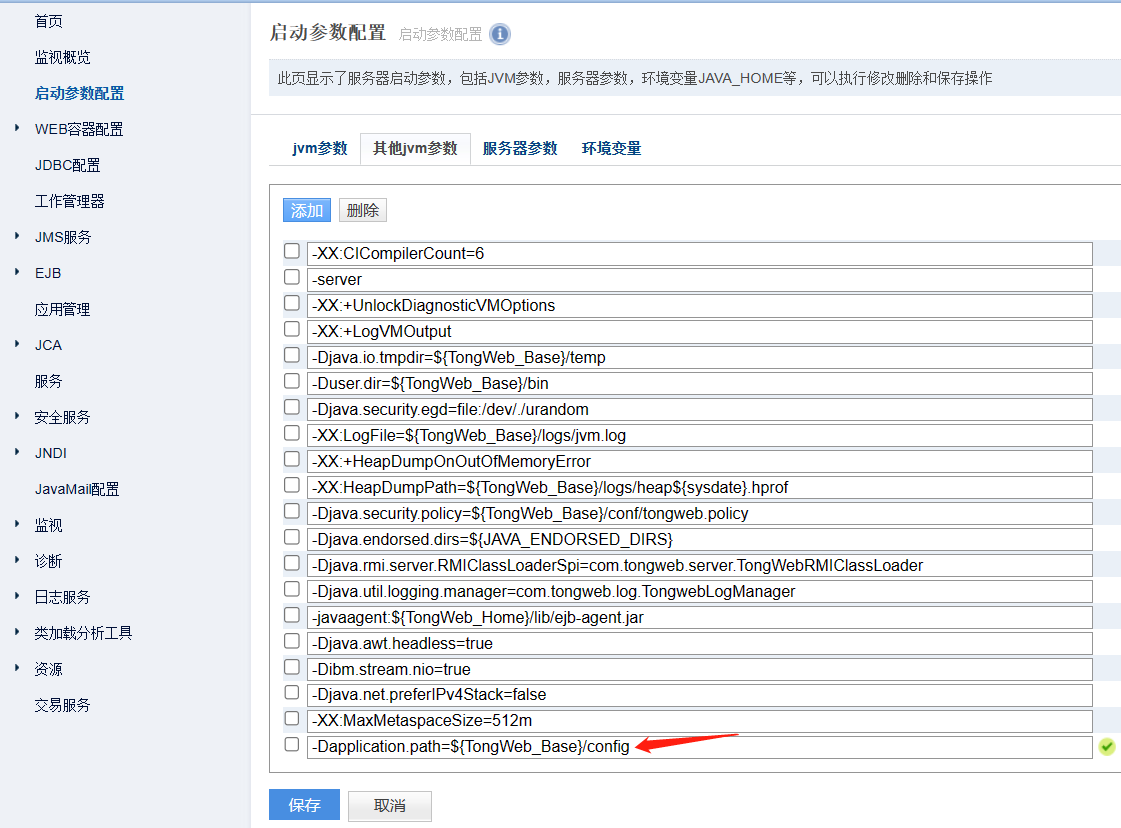Focus the -Dibm.stream.nio=true text field
The height and width of the screenshot is (828, 1121).
click(698, 670)
